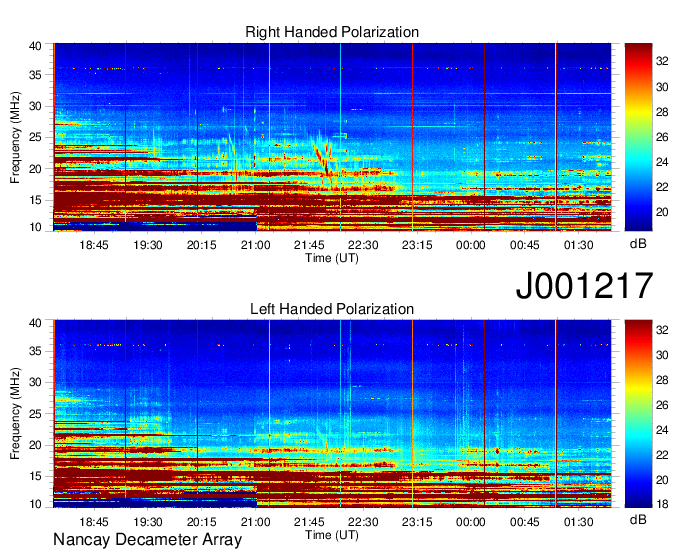The width and height of the screenshot is (680, 552).
Task: Click the 19:30 time tick of Right Handed plot
Action: pyautogui.click(x=147, y=245)
